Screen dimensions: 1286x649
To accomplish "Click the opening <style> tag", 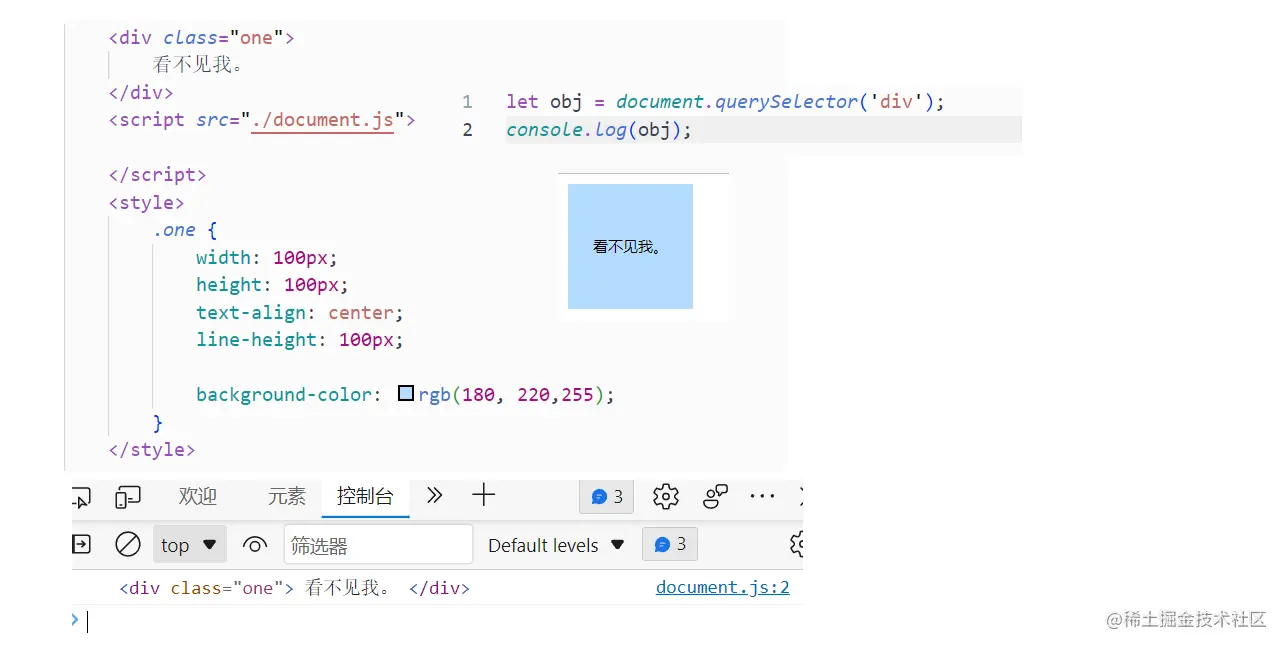I will (x=147, y=203).
